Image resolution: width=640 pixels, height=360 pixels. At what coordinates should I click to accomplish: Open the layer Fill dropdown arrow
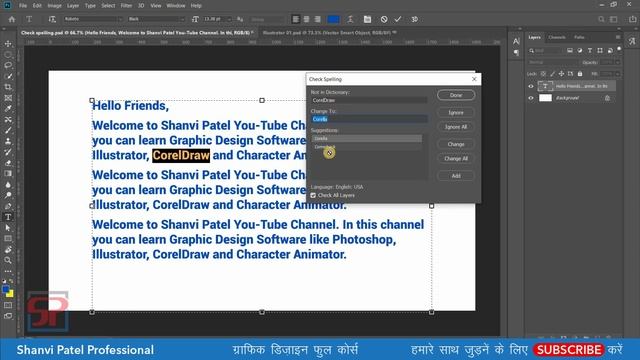point(618,74)
